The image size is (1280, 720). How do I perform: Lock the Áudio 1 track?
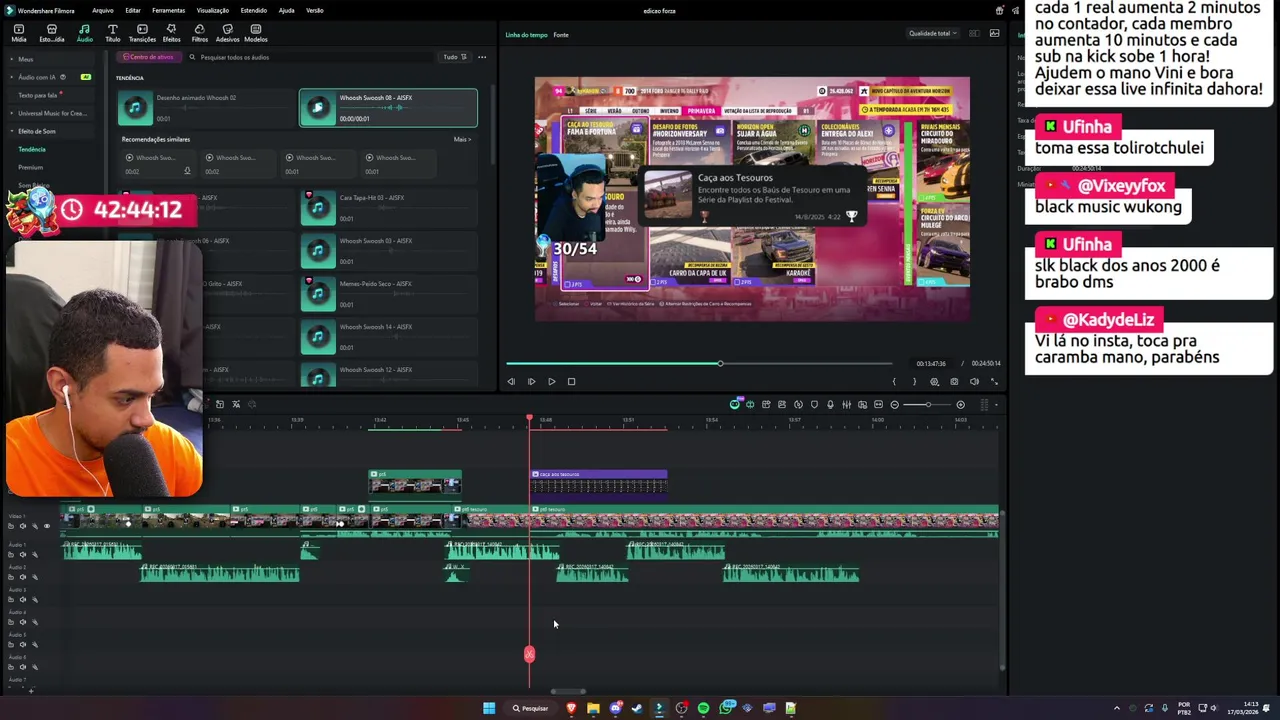pyautogui.click(x=11, y=554)
